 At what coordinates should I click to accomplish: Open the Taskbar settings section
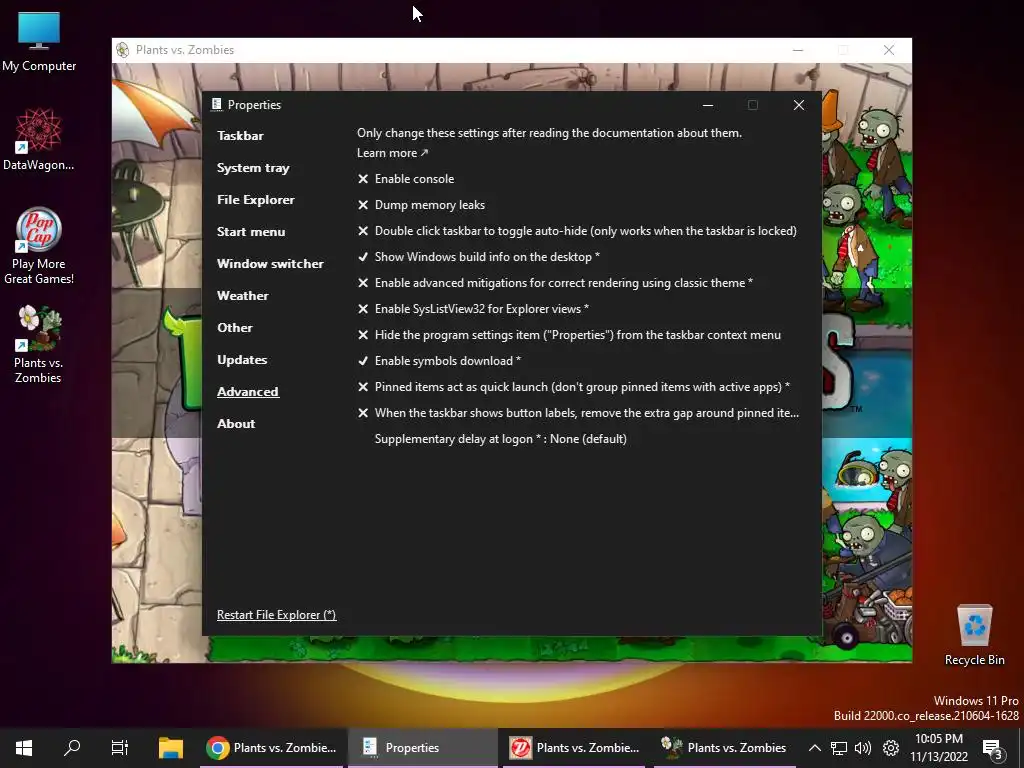240,136
